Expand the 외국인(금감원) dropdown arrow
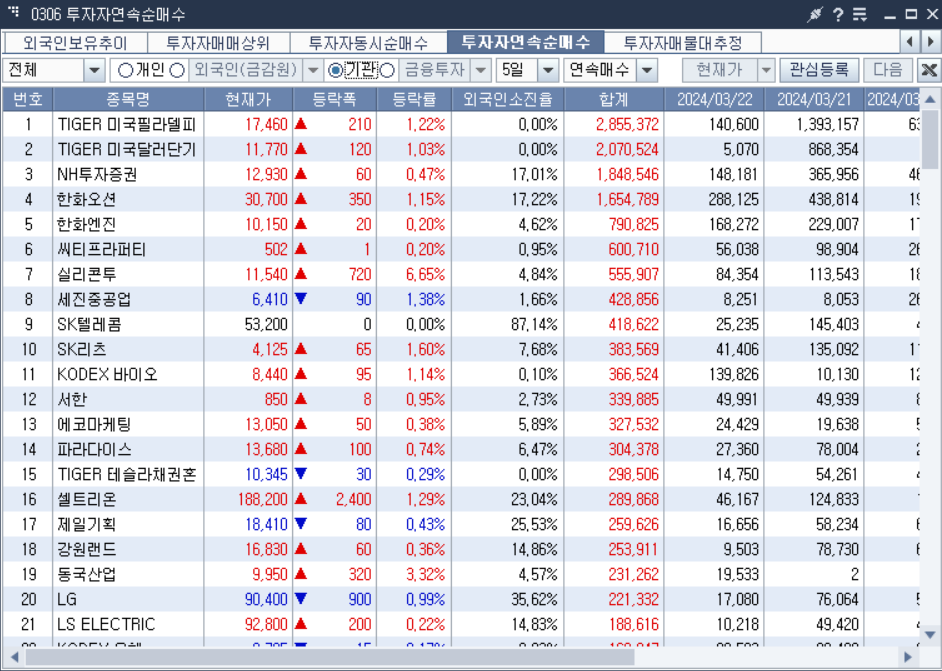This screenshot has height=671, width=942. click(x=313, y=71)
